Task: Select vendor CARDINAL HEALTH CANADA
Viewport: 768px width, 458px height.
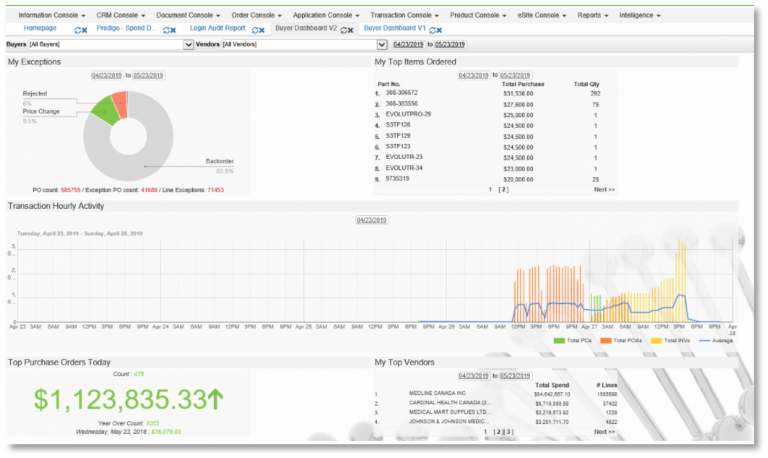Action: coord(450,403)
